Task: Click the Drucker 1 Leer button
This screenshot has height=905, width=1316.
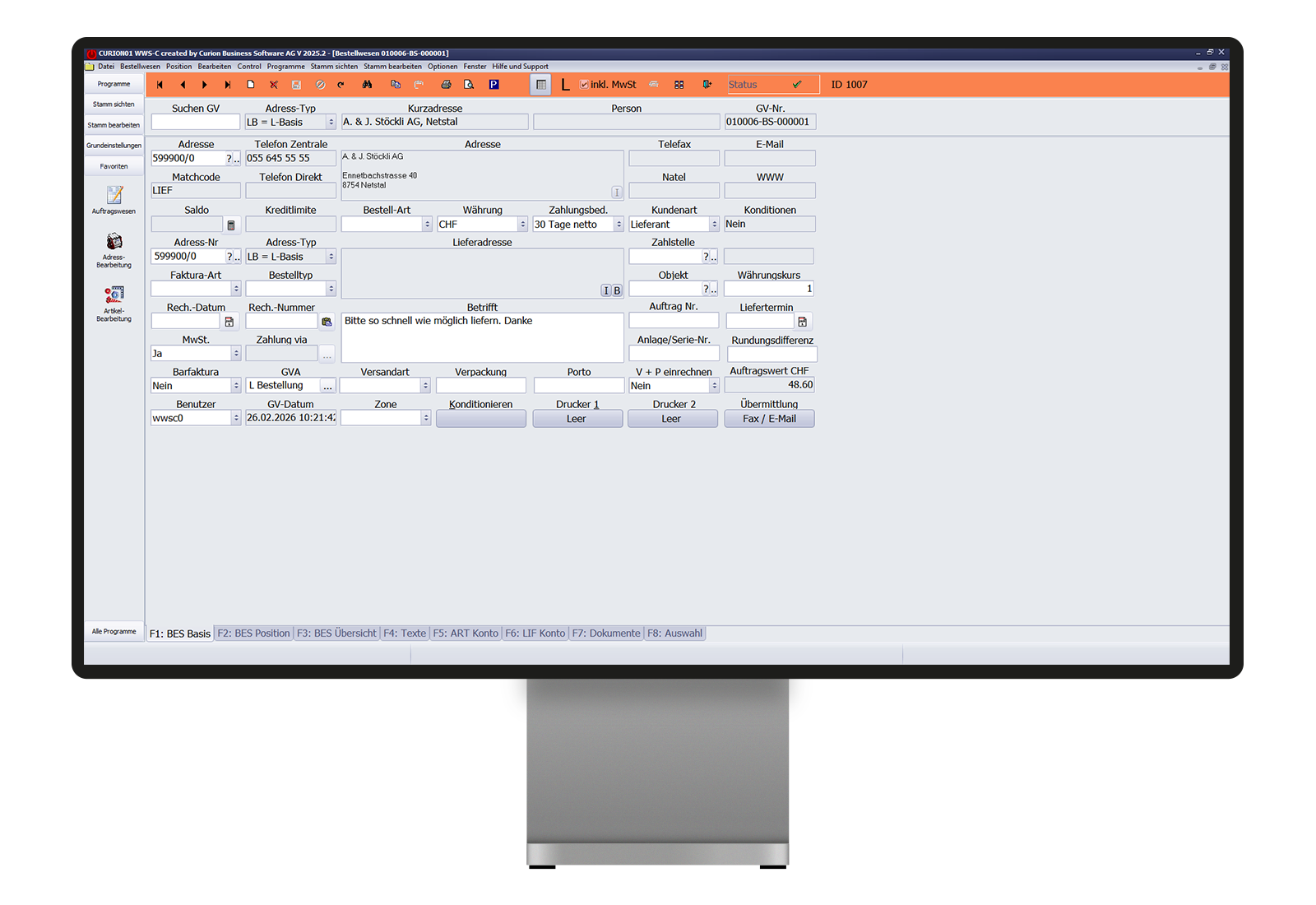Action: 577,419
